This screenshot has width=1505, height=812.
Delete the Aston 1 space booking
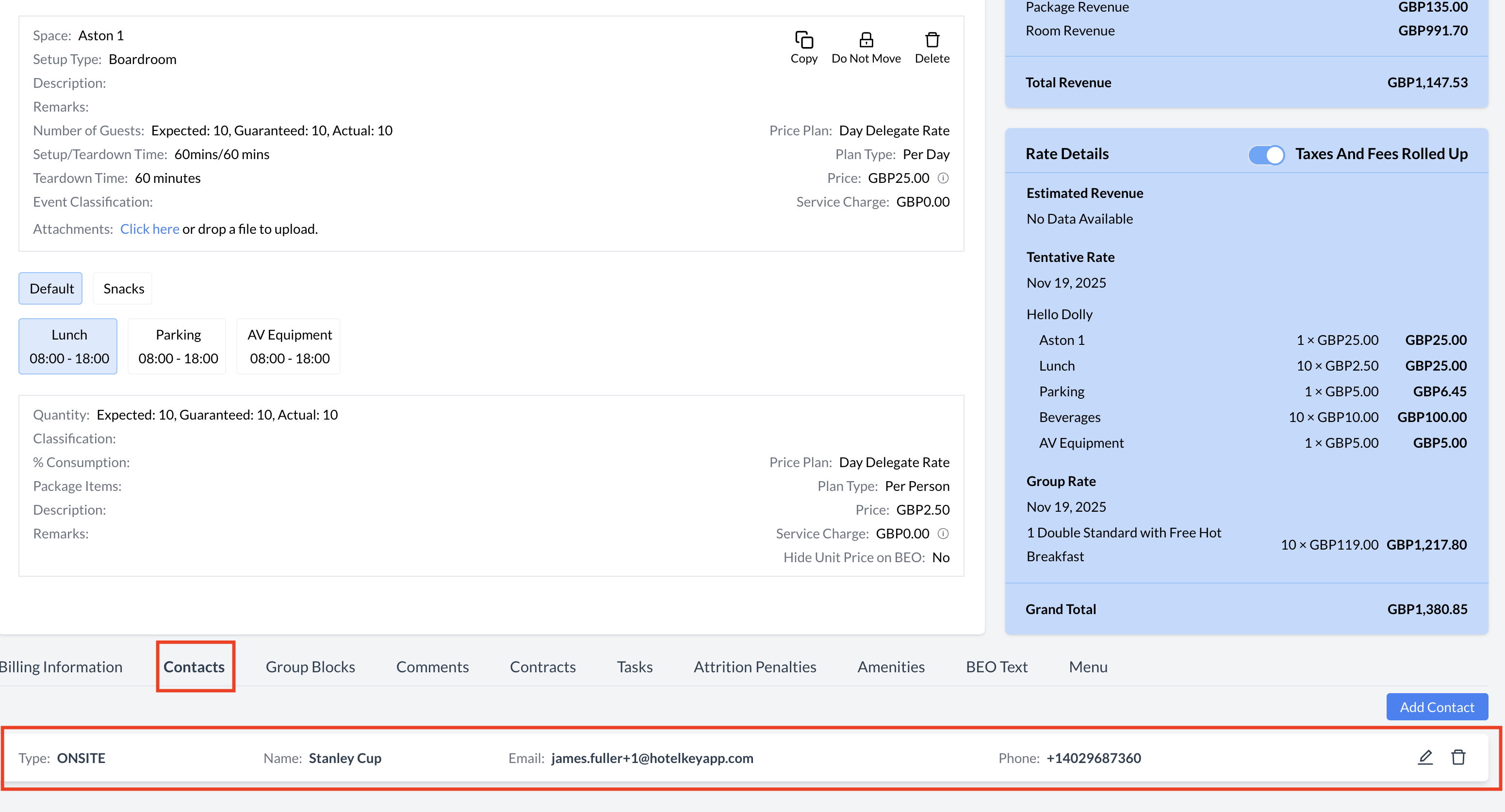(x=932, y=40)
